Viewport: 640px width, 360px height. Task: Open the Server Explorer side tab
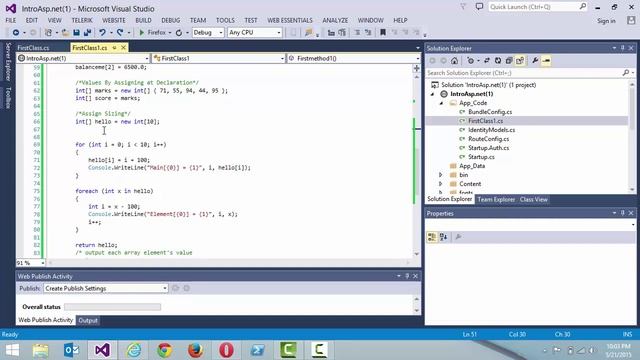8,62
